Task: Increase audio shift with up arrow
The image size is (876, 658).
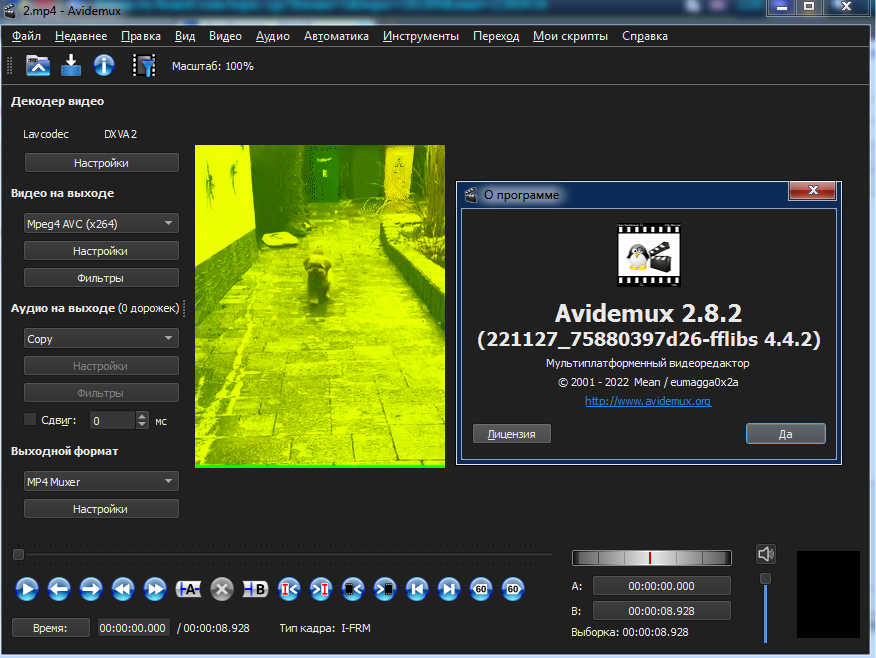Action: click(x=142, y=416)
